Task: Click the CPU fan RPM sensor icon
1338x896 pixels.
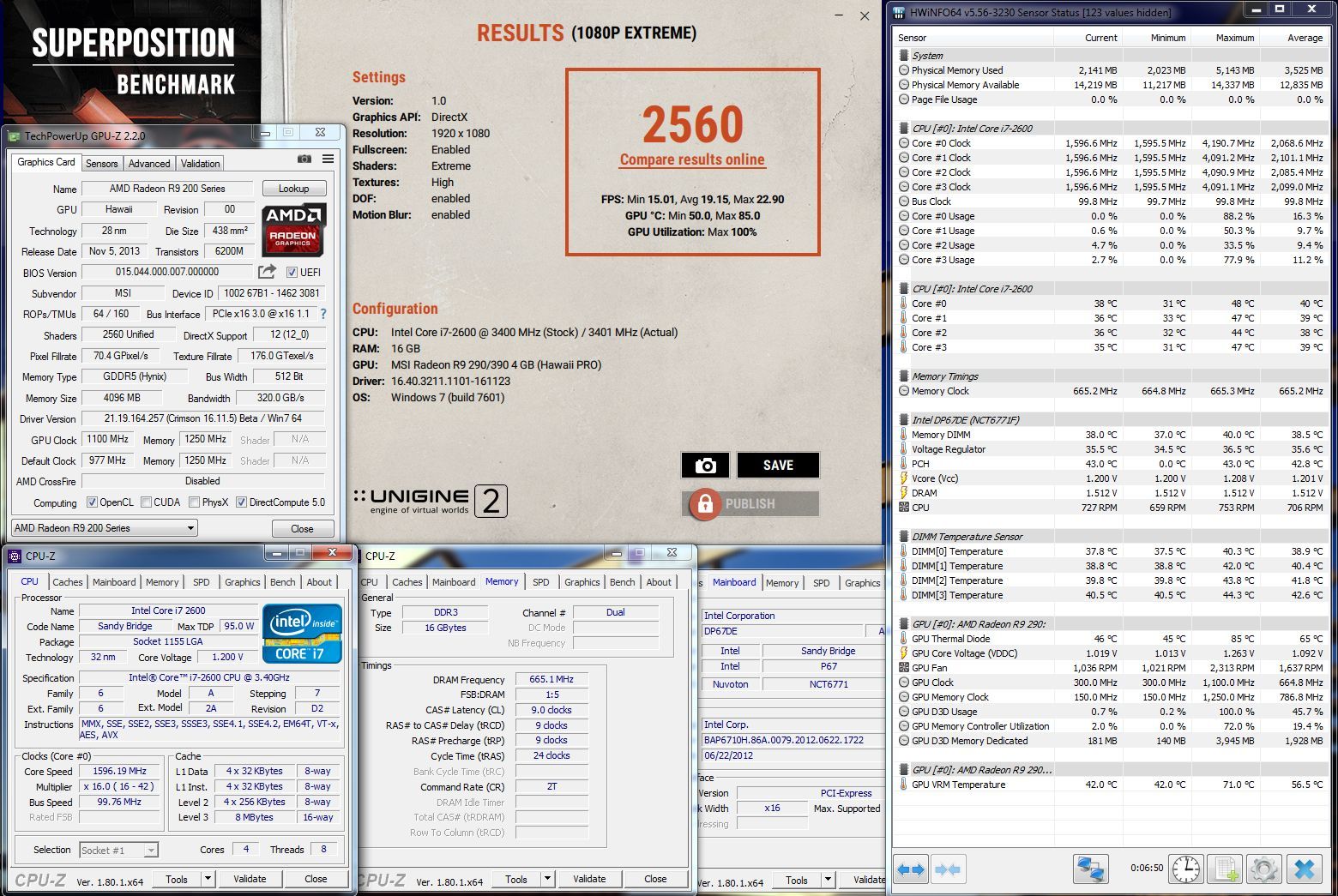Action: [904, 508]
